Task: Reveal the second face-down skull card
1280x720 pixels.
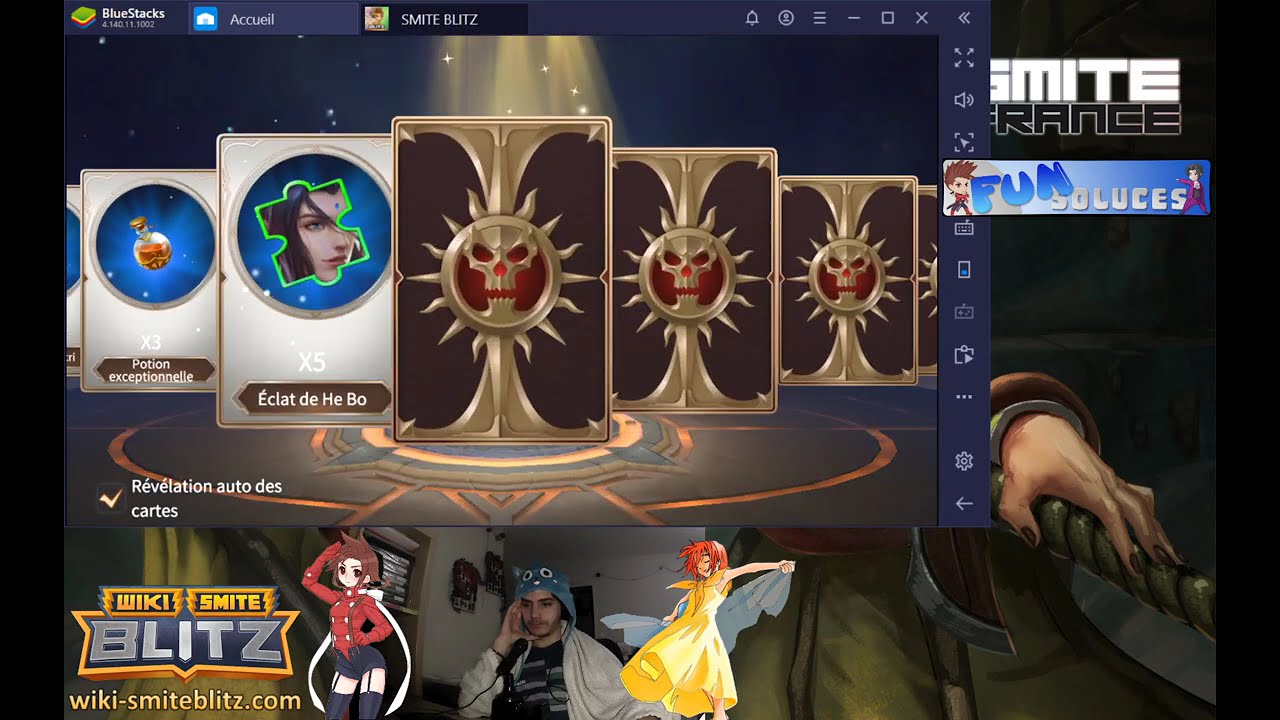Action: point(694,280)
